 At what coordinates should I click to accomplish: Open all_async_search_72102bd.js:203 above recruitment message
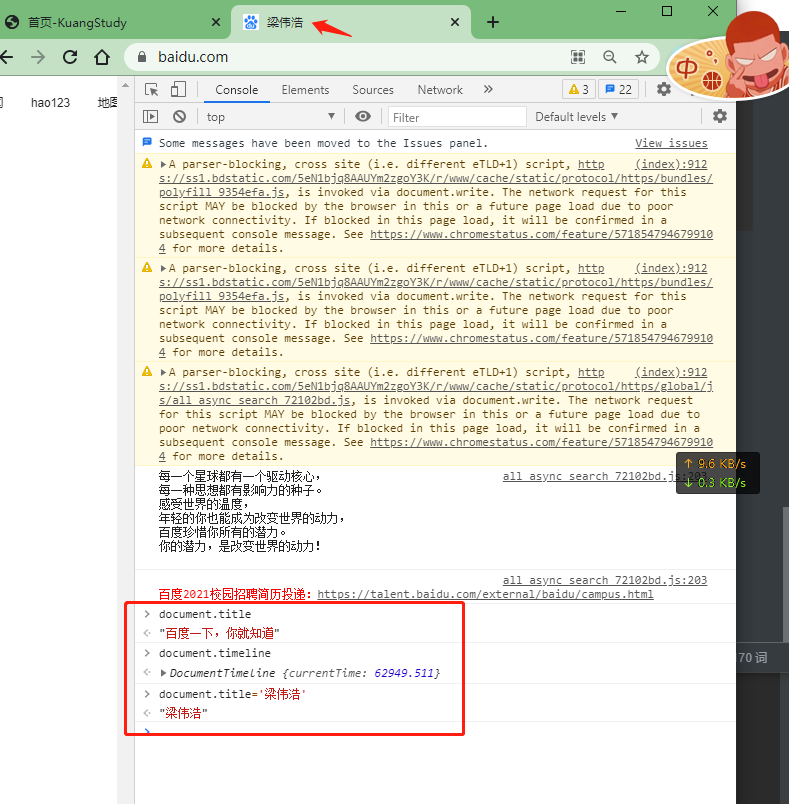[x=604, y=580]
